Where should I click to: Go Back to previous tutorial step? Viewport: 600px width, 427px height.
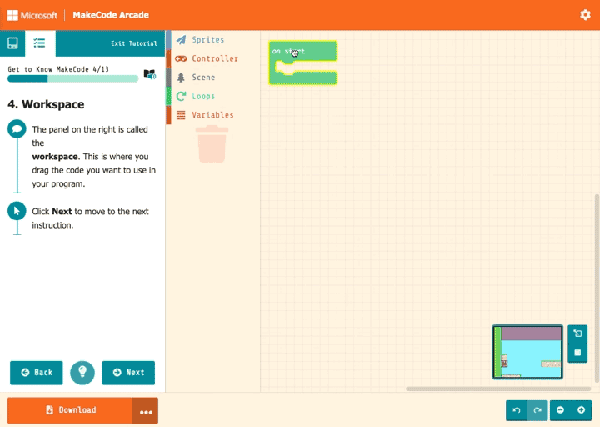coord(36,372)
